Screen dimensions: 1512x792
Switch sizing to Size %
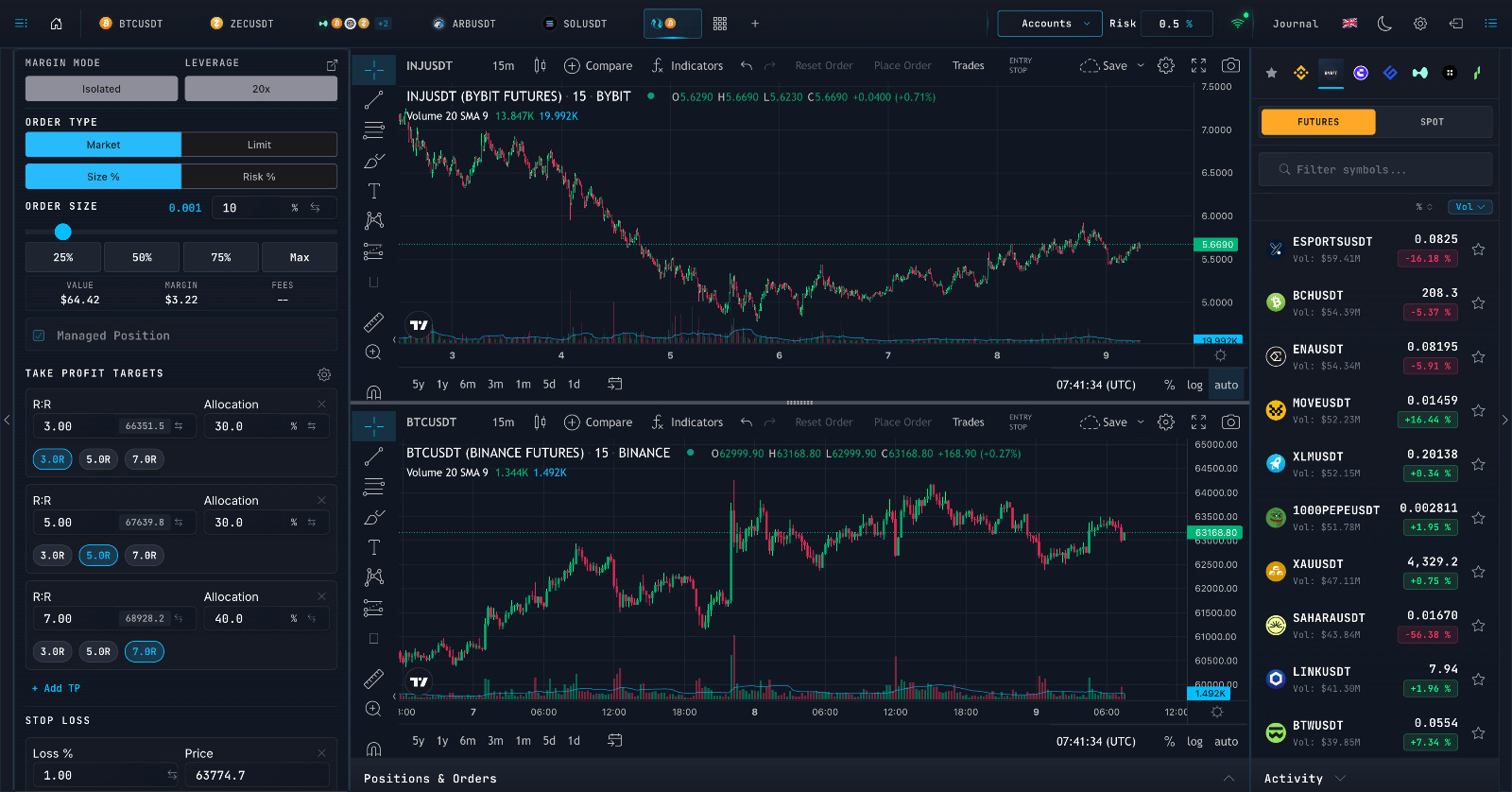[103, 177]
